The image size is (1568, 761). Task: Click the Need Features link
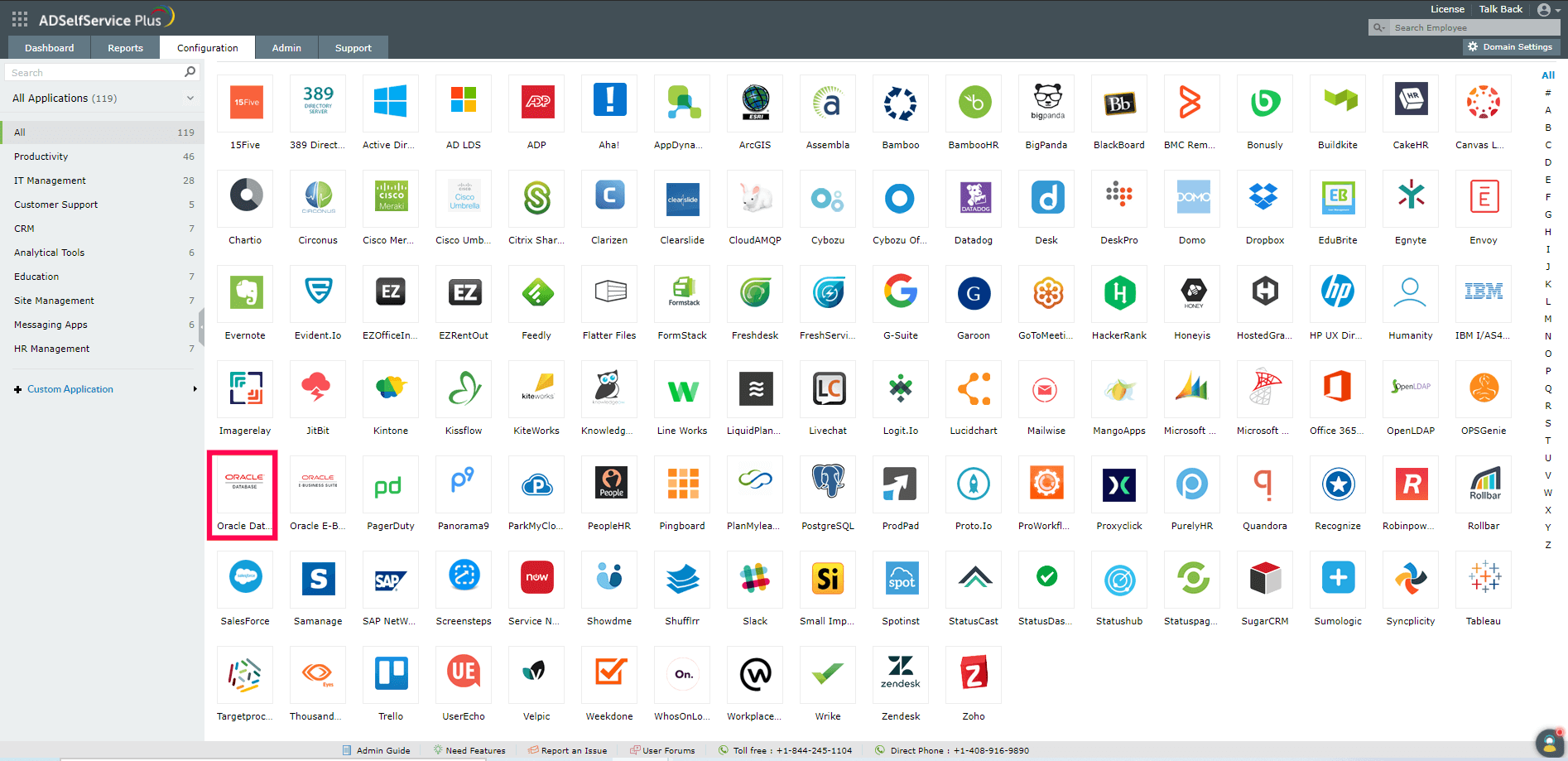point(469,750)
